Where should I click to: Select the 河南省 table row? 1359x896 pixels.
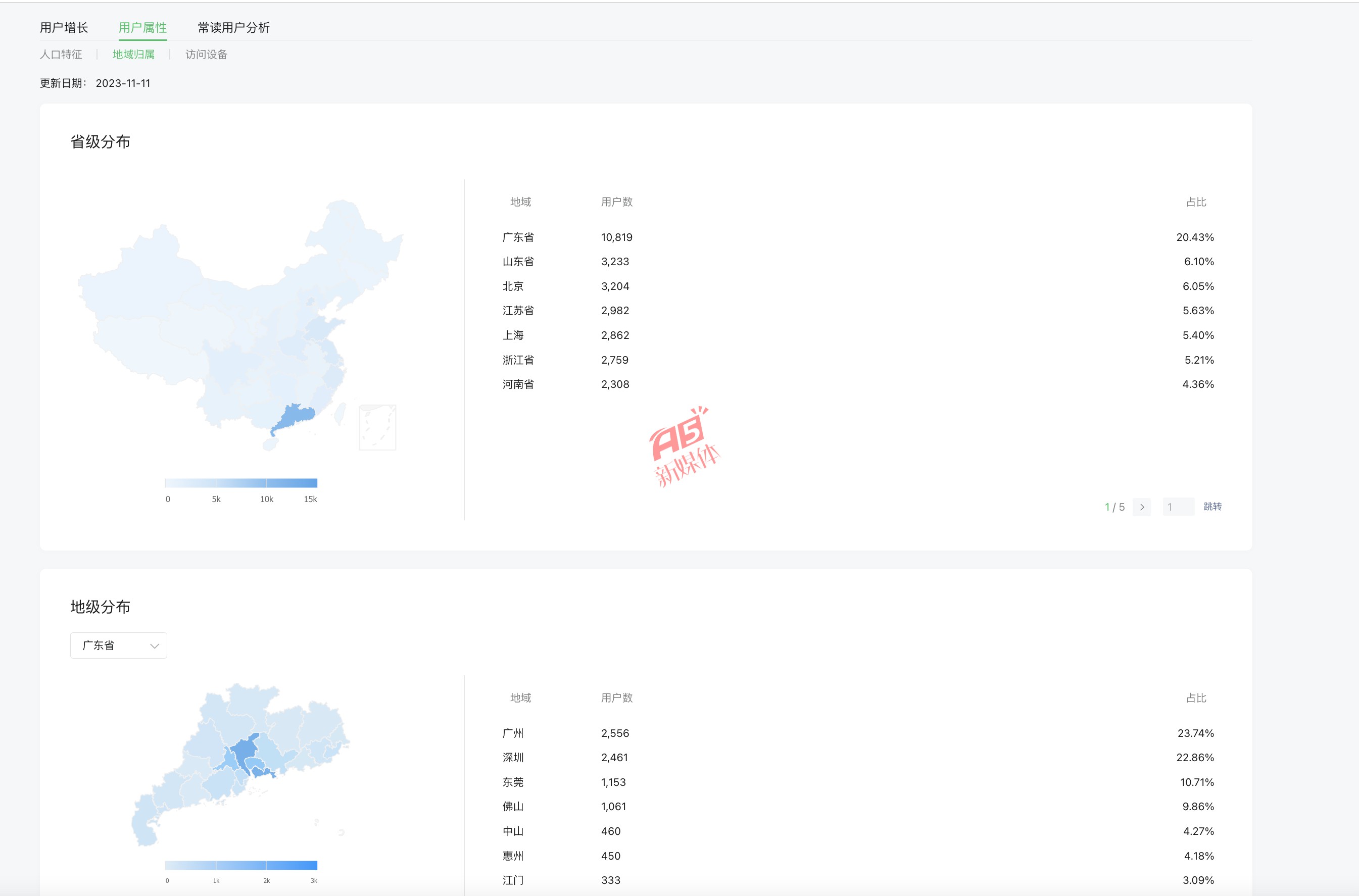(x=858, y=384)
